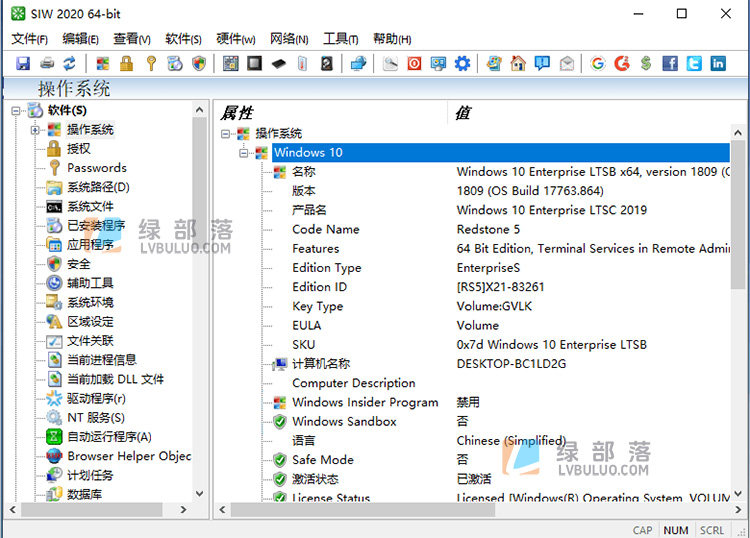The height and width of the screenshot is (538, 750).
Task: Click the green dollar sign toolbar icon
Action: (646, 63)
